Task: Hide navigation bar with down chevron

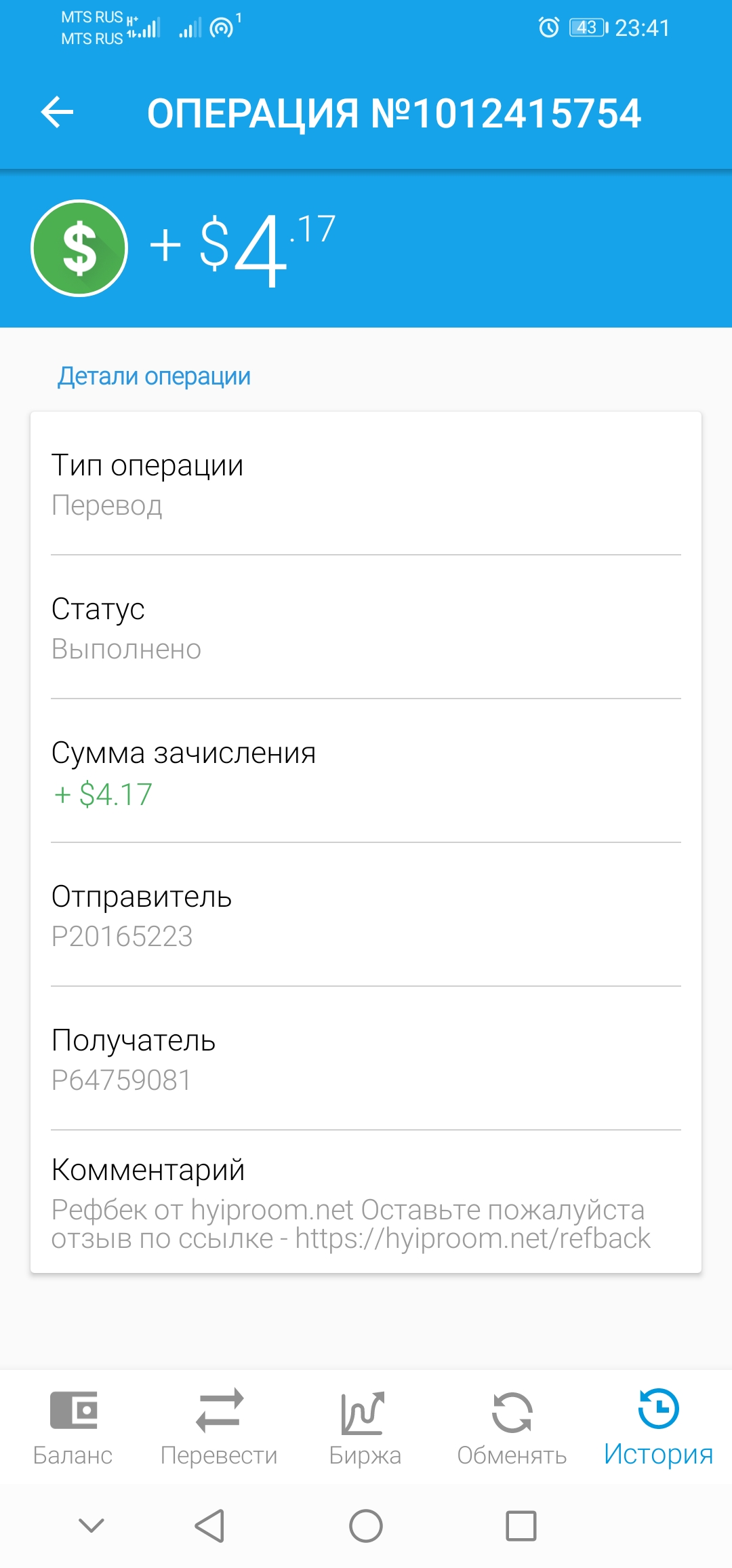Action: tap(91, 1525)
